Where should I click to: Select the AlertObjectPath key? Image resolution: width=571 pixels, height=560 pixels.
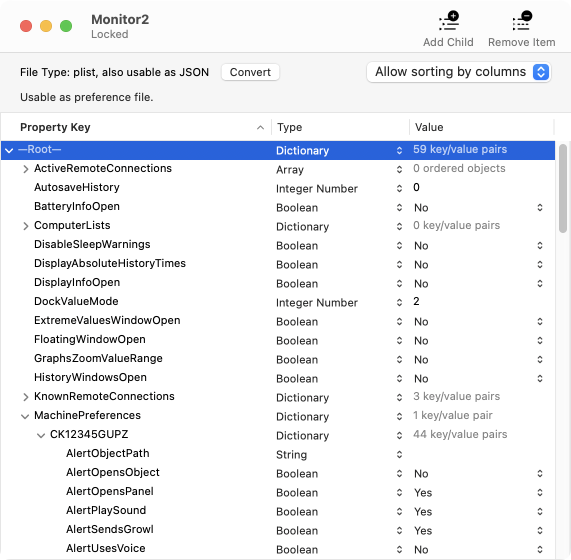108,453
